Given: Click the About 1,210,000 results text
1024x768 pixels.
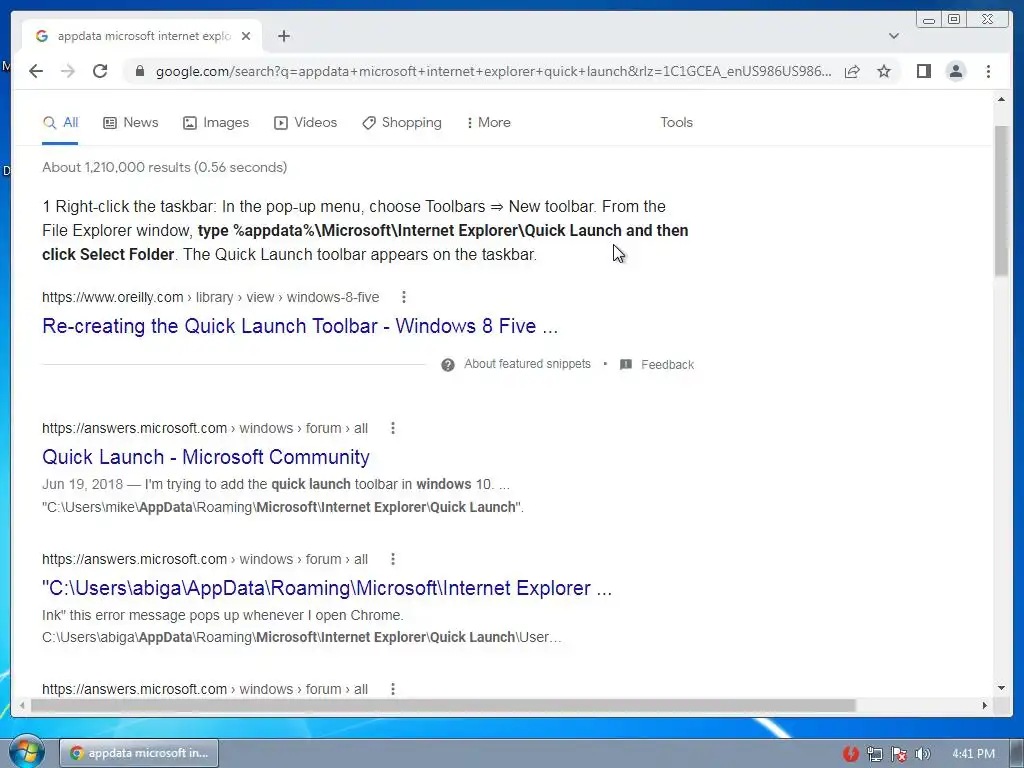Looking at the screenshot, I should point(165,167).
